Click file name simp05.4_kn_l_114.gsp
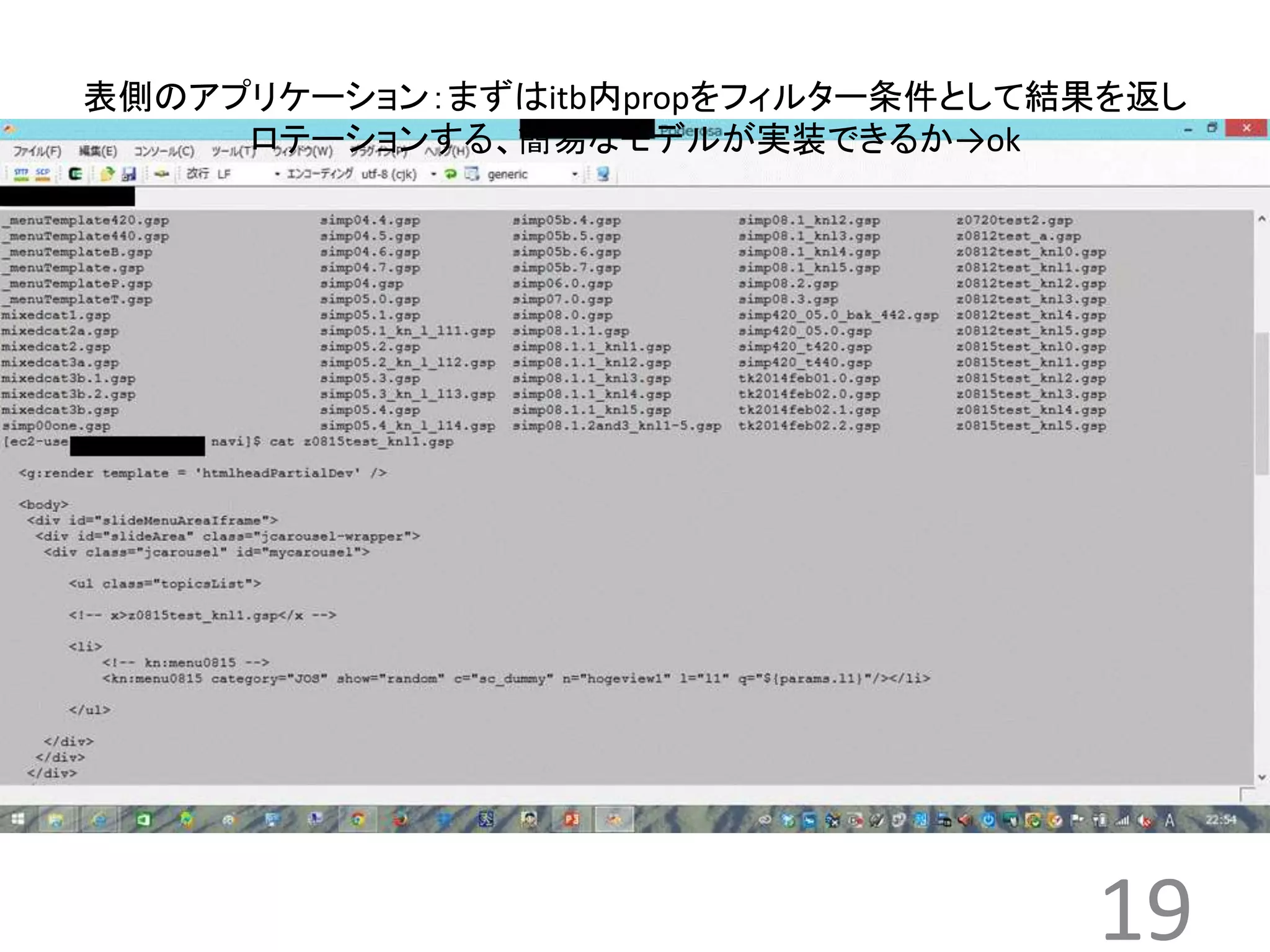Screen dimensions: 1270x952 (x=408, y=426)
